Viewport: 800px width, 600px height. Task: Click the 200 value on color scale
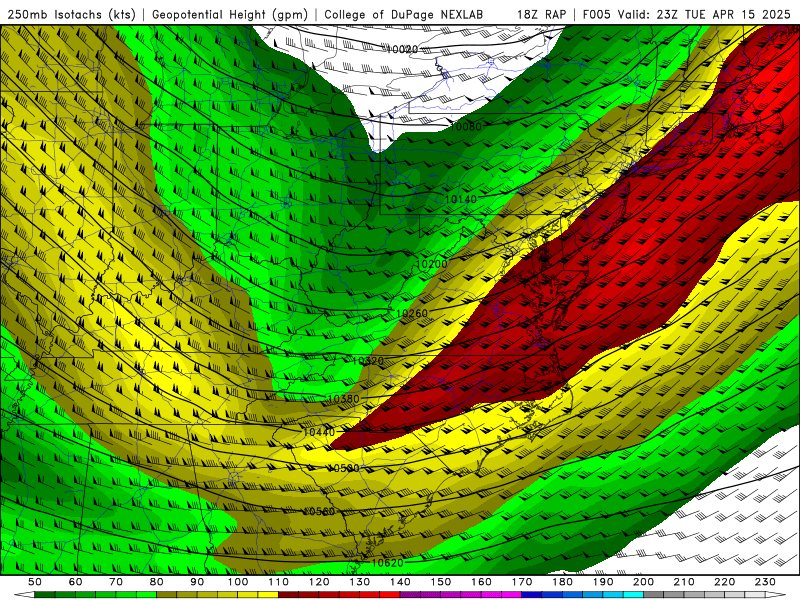click(643, 582)
